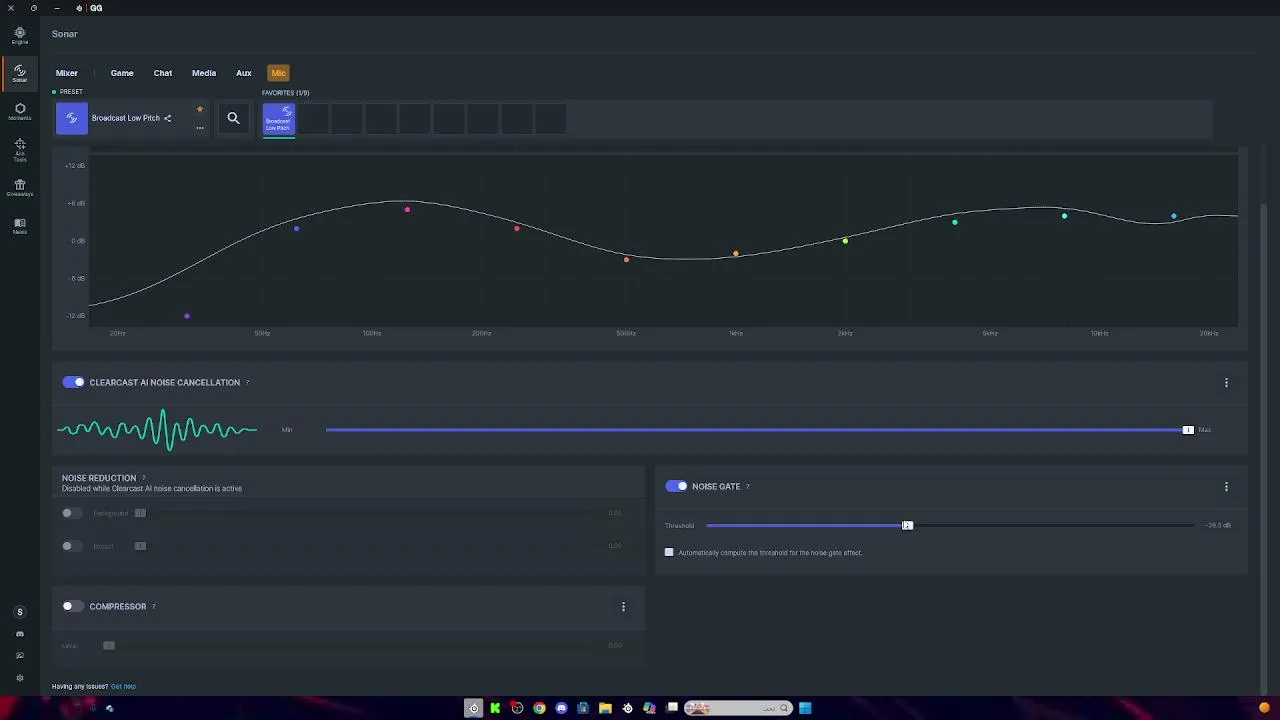Open the S account avatar in sidebar
This screenshot has height=720, width=1280.
pos(19,612)
